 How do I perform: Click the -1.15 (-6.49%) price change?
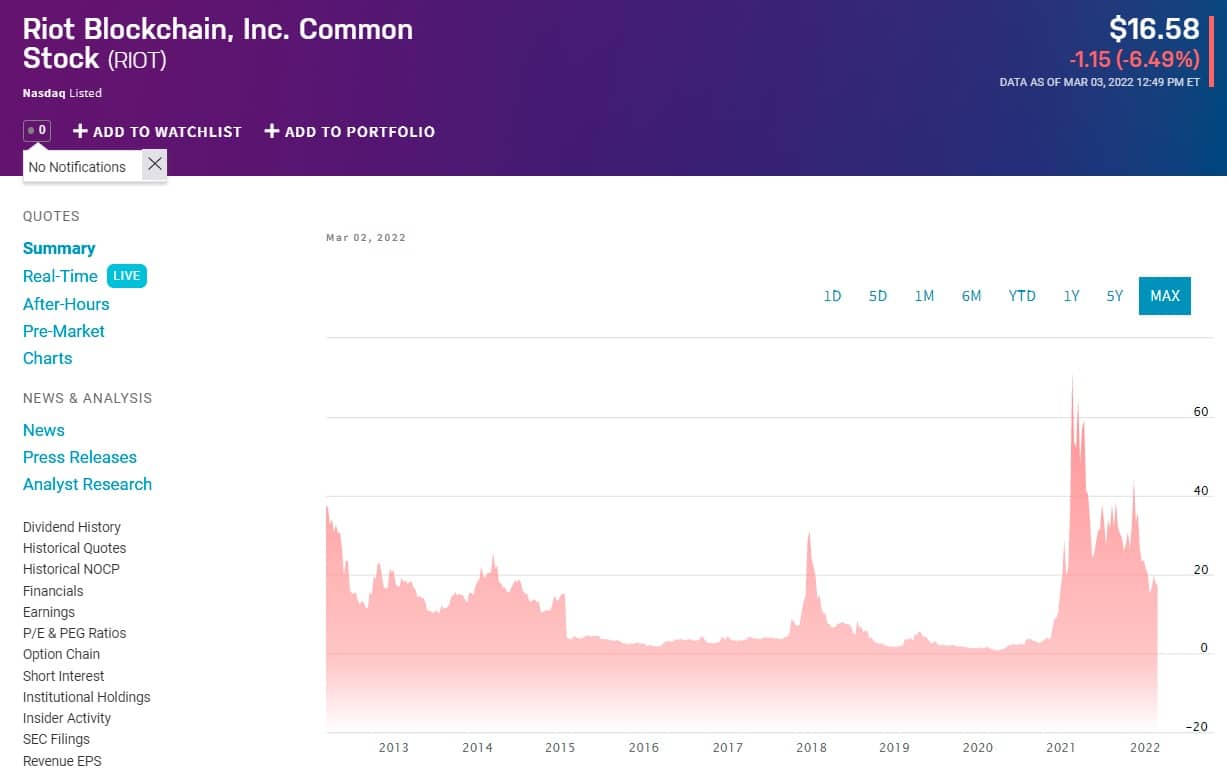(x=1134, y=59)
